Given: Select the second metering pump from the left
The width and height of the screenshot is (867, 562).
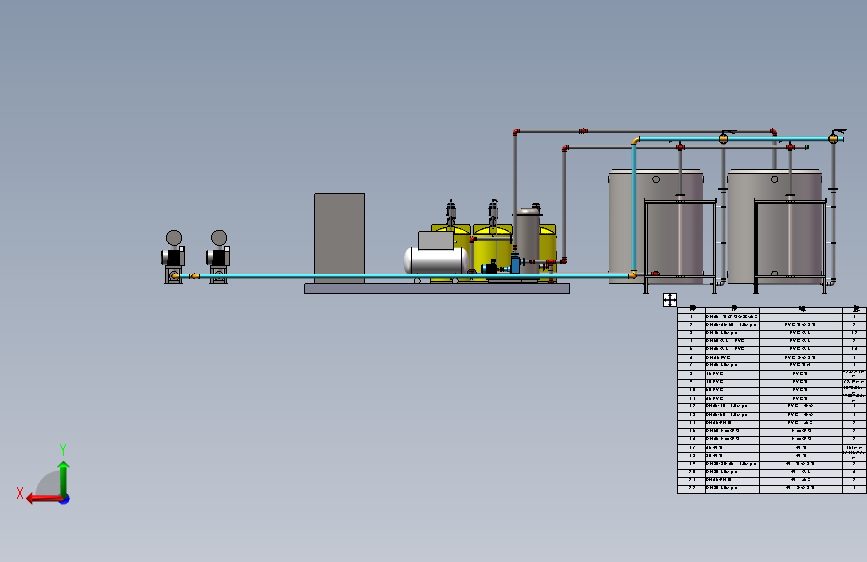Looking at the screenshot, I should click(218, 257).
